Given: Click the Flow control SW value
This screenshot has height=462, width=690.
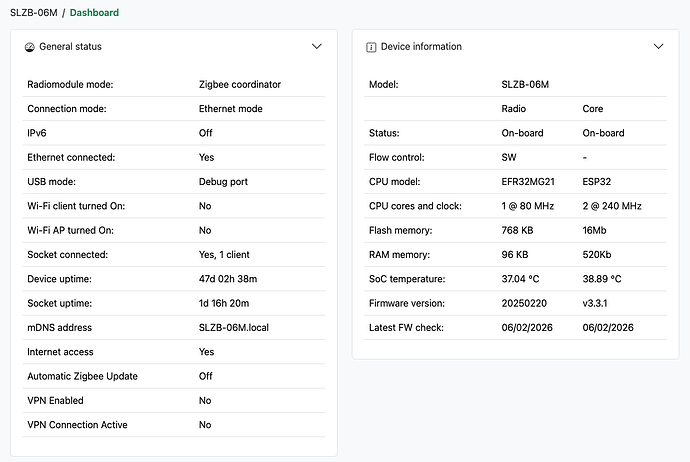Looking at the screenshot, I should coord(509,157).
